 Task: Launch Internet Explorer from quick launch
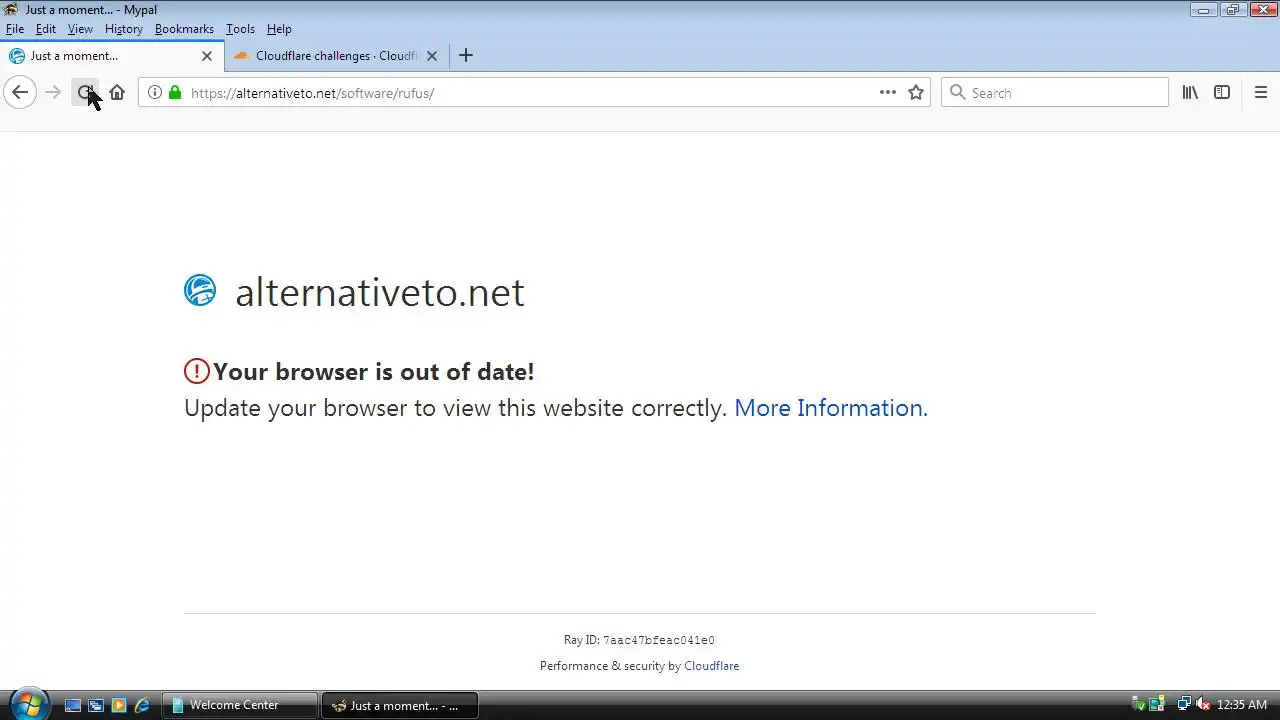pos(142,705)
